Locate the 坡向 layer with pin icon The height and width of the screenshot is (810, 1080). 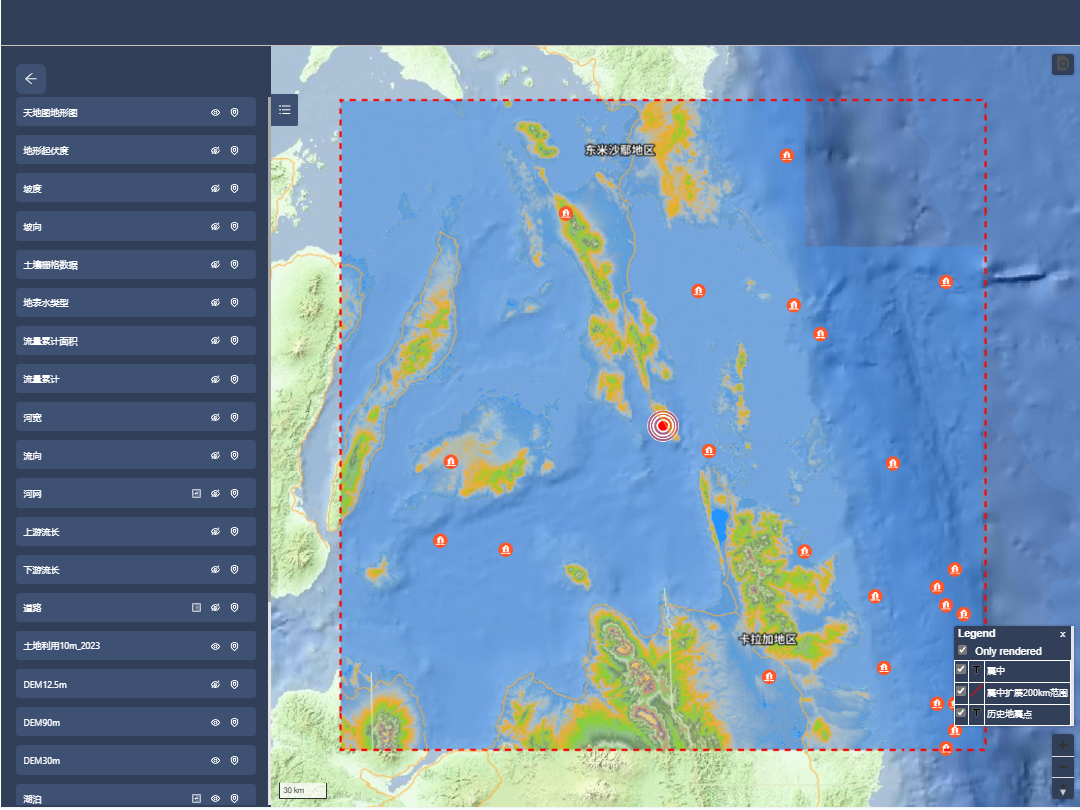tap(234, 227)
